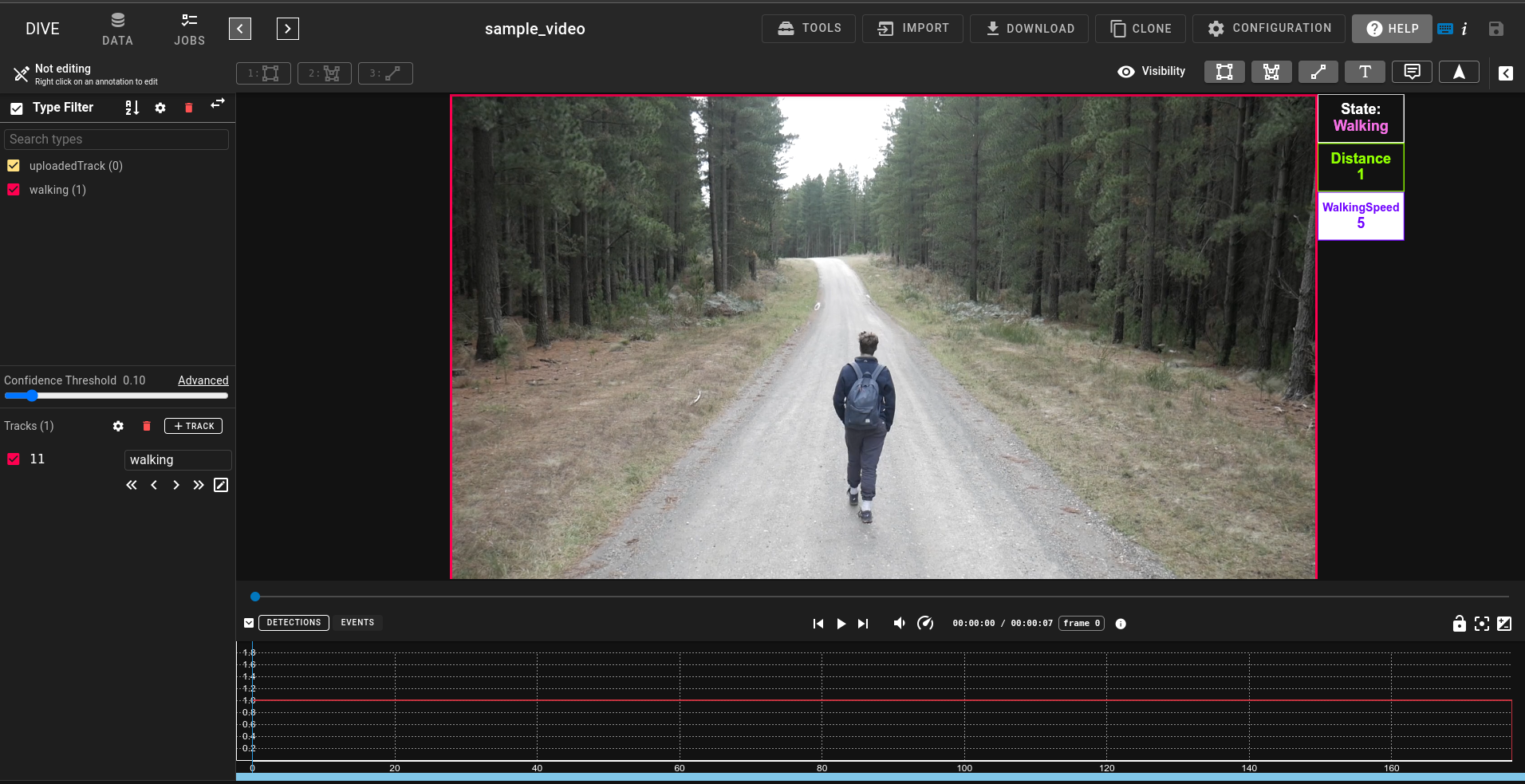Viewport: 1525px width, 784px height.
Task: Uncheck the walking type checkbox
Action: click(14, 190)
